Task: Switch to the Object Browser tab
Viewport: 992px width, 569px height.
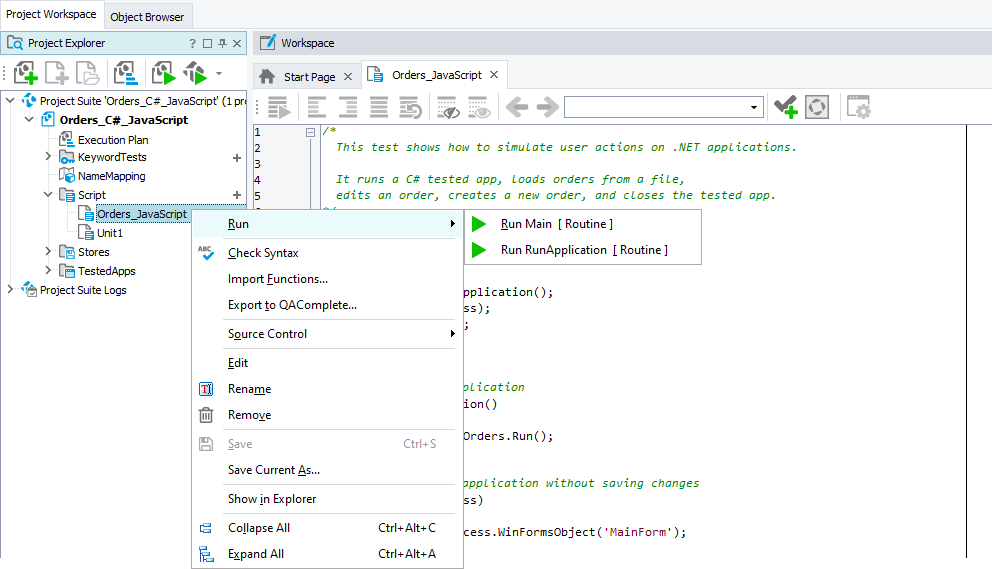Action: (x=147, y=17)
